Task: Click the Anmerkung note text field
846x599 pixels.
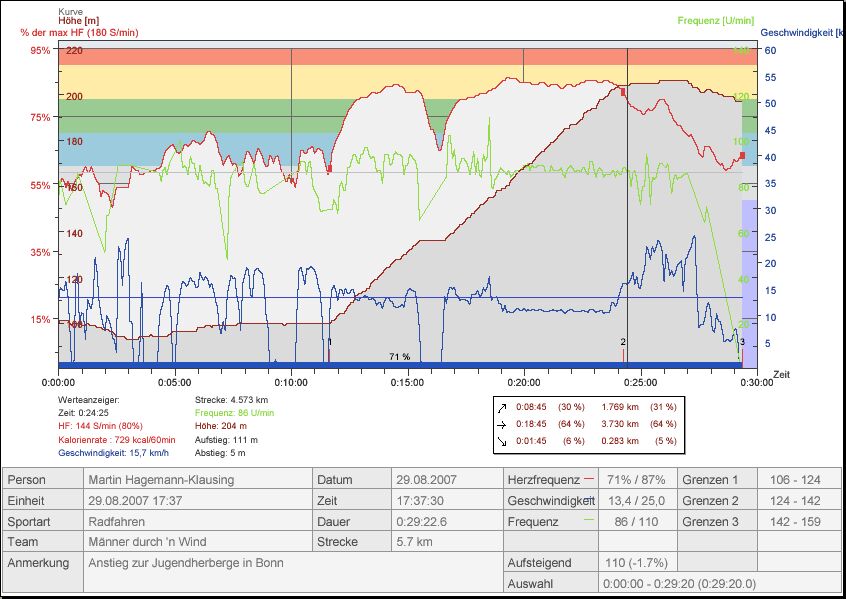Action: 186,563
